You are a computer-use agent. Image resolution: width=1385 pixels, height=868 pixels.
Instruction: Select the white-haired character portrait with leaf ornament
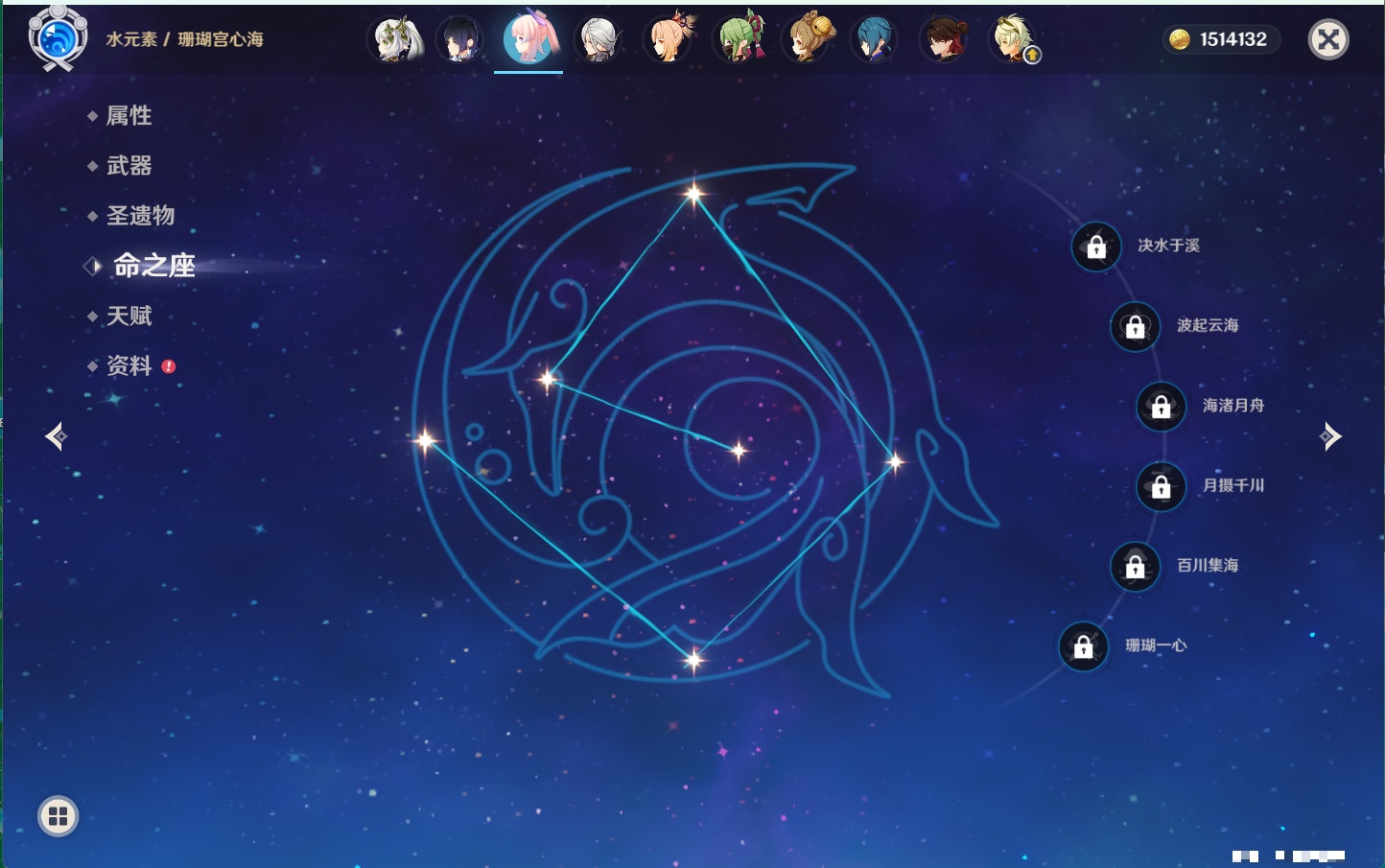point(397,40)
